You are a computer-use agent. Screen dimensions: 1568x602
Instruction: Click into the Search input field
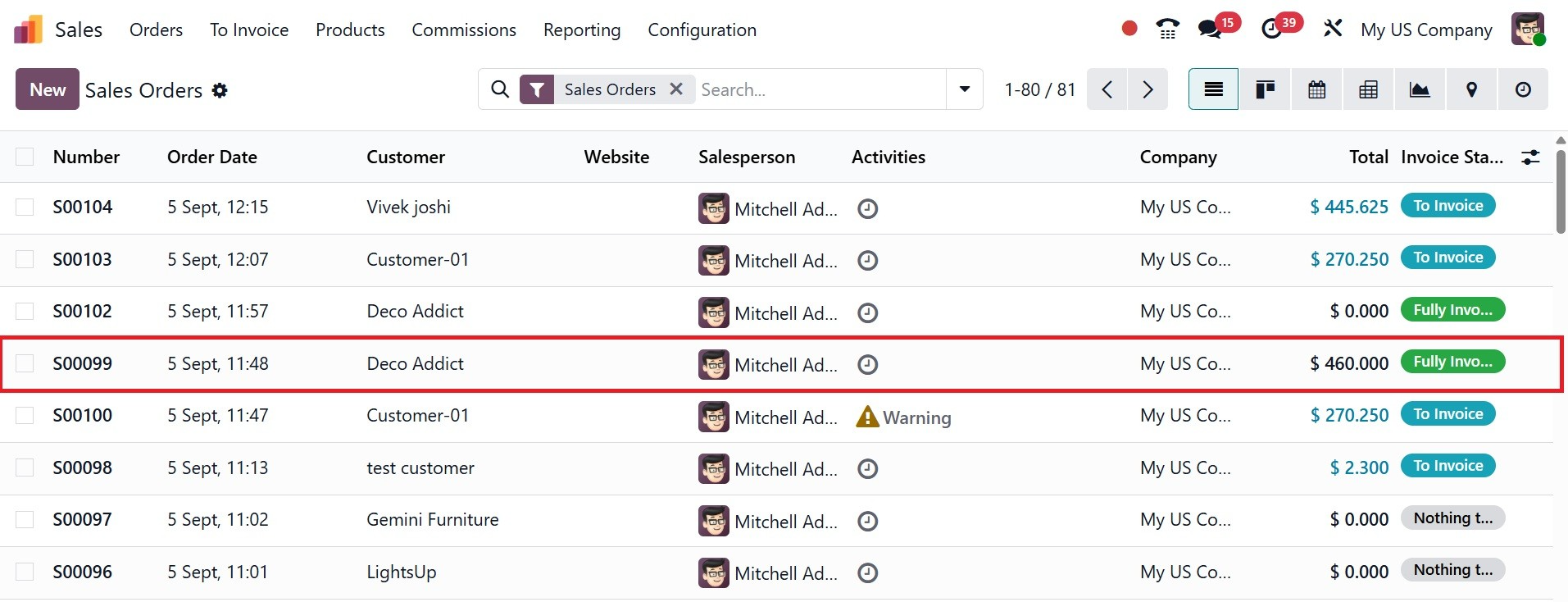tap(820, 89)
